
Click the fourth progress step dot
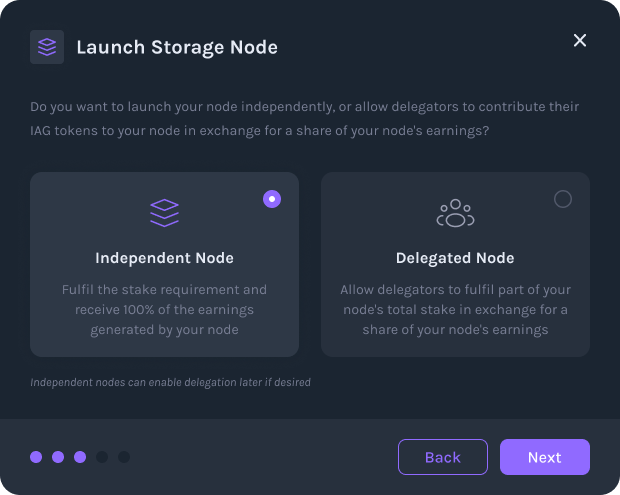pyautogui.click(x=102, y=457)
